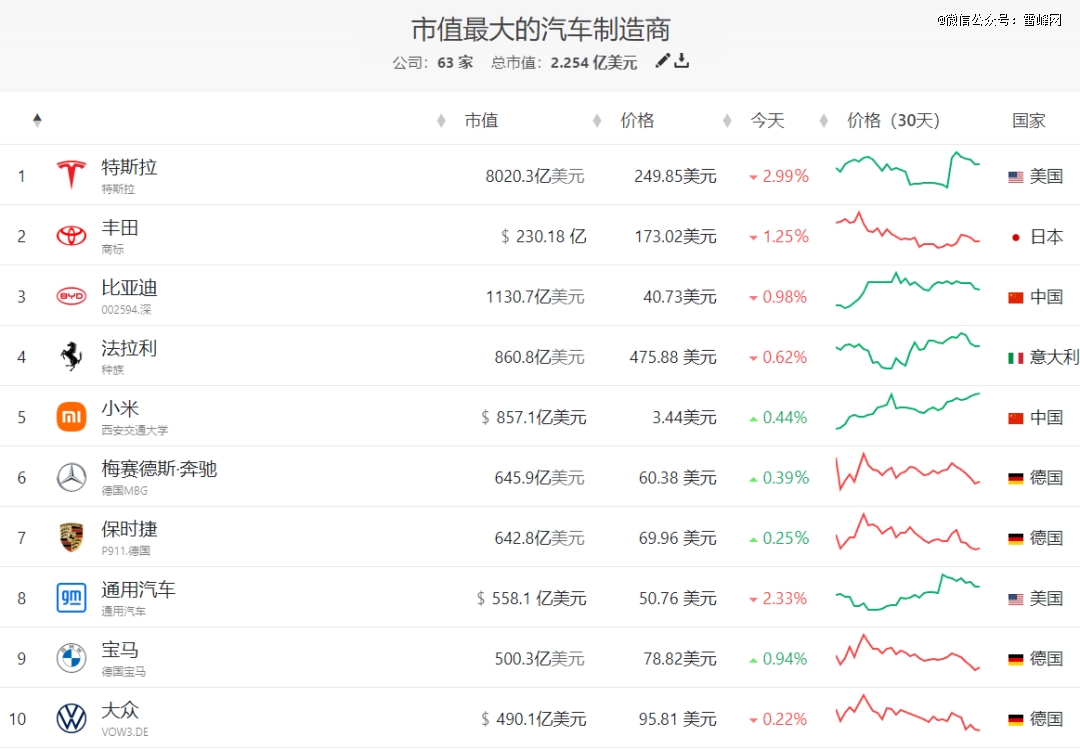
Task: Click Volkswagen's 30-day price chart
Action: [908, 713]
